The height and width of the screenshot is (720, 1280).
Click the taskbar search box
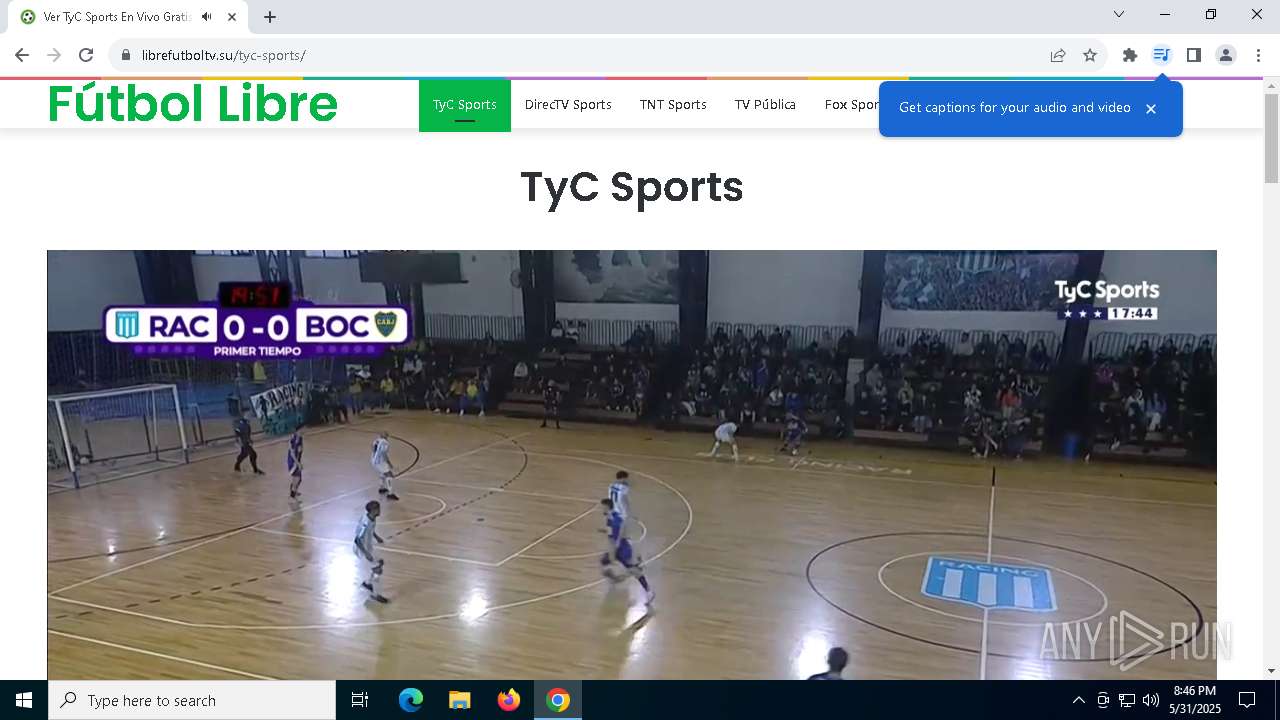coord(192,700)
